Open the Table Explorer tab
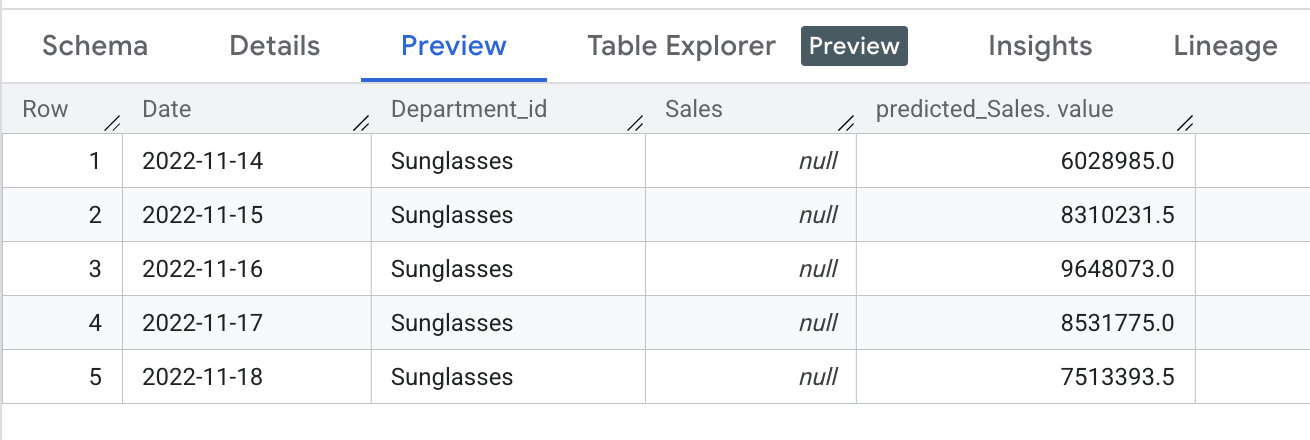Screen dimensions: 1310x440 pos(681,46)
